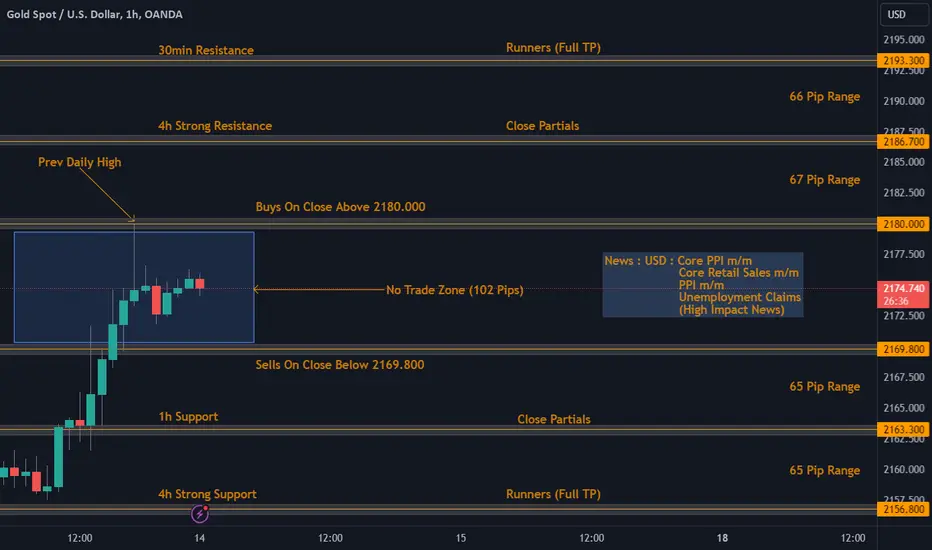Click the Prev Daily High label
Screen dimensions: 932x550
coord(80,162)
